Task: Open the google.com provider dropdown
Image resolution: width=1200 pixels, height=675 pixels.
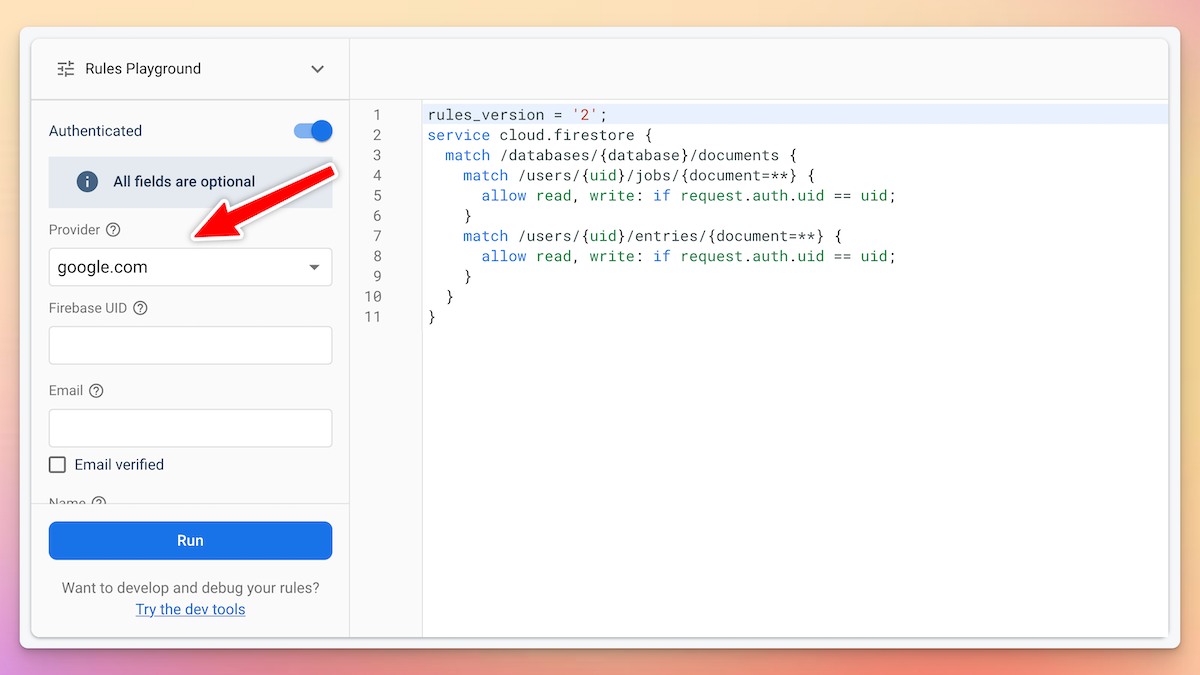Action: click(x=190, y=267)
